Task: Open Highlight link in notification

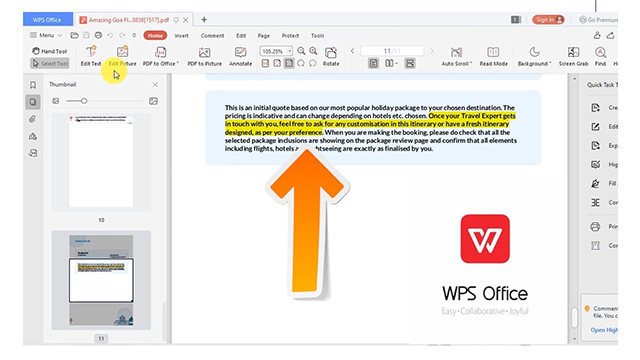Action: [x=604, y=330]
